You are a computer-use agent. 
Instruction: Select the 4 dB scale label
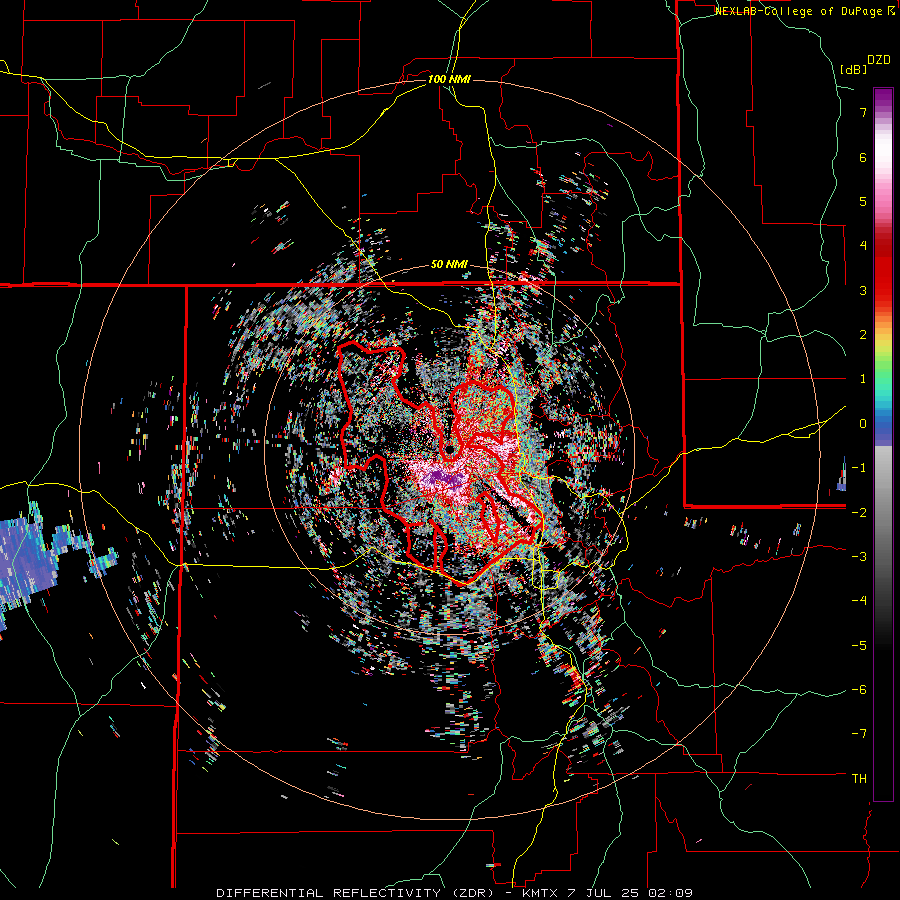click(x=863, y=246)
